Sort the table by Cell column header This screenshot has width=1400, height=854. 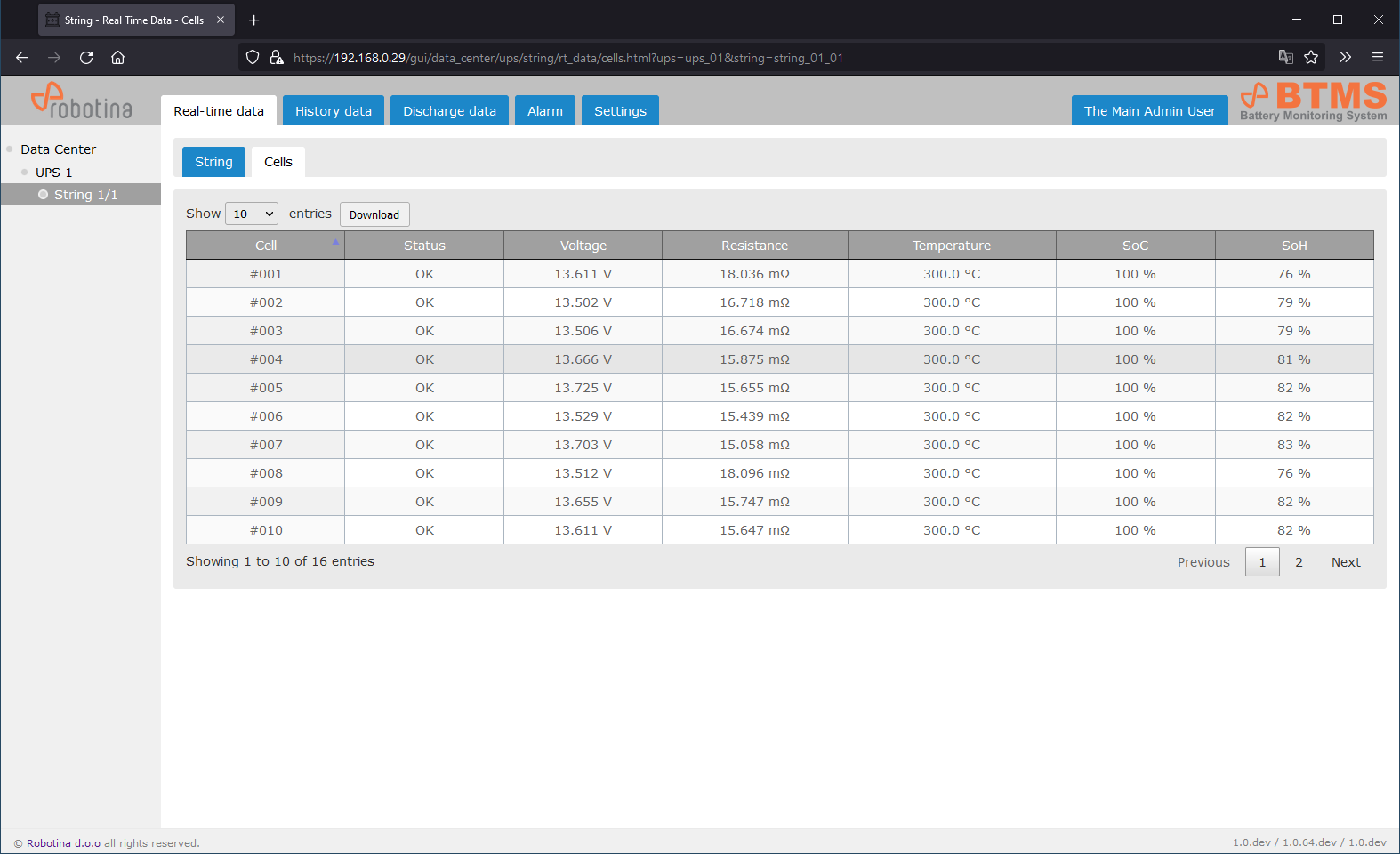point(266,246)
